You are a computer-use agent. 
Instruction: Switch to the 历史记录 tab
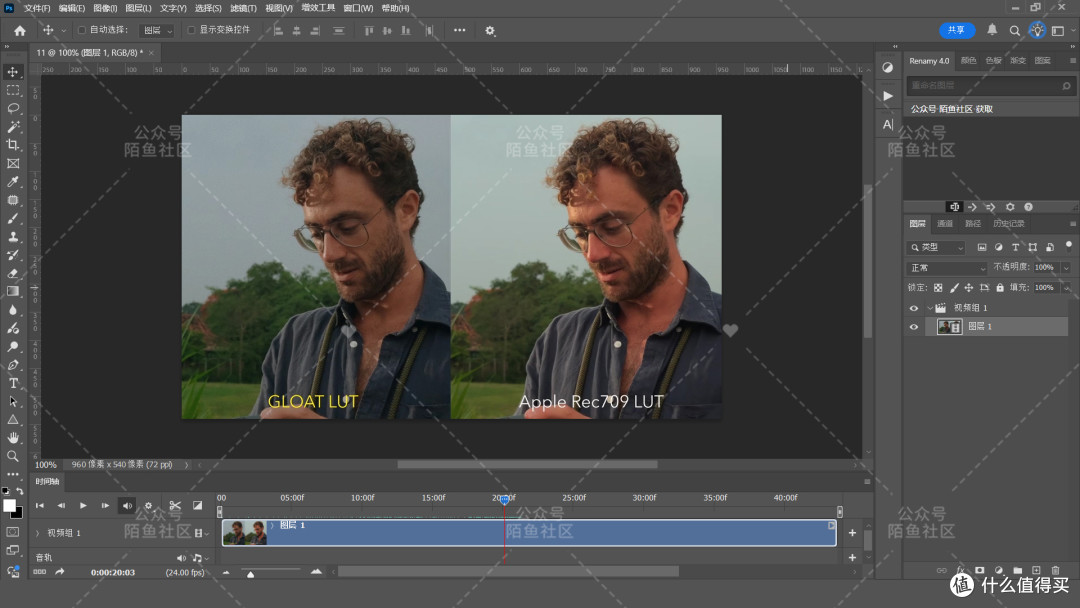1009,224
